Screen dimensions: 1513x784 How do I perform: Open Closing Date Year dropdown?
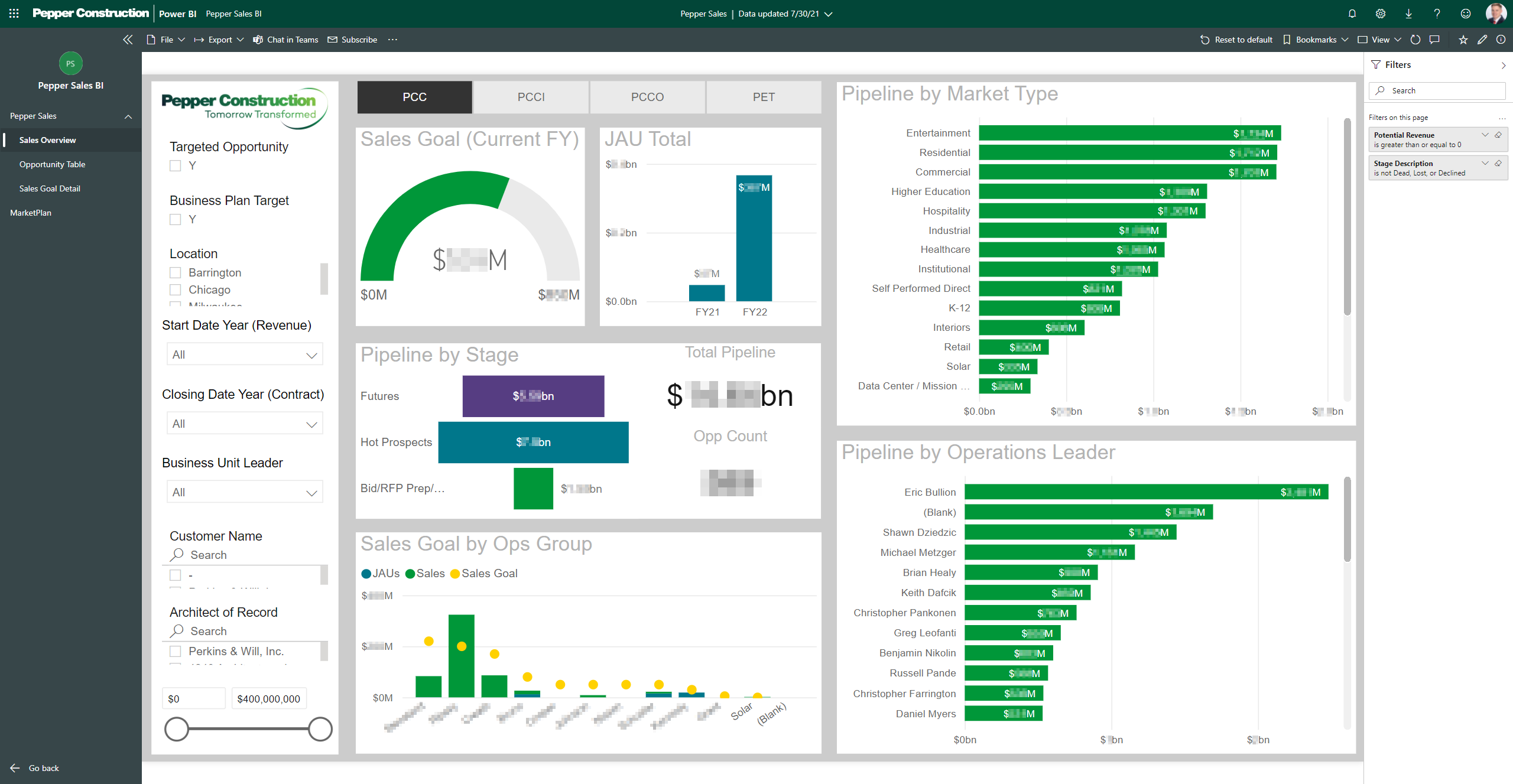pos(245,424)
